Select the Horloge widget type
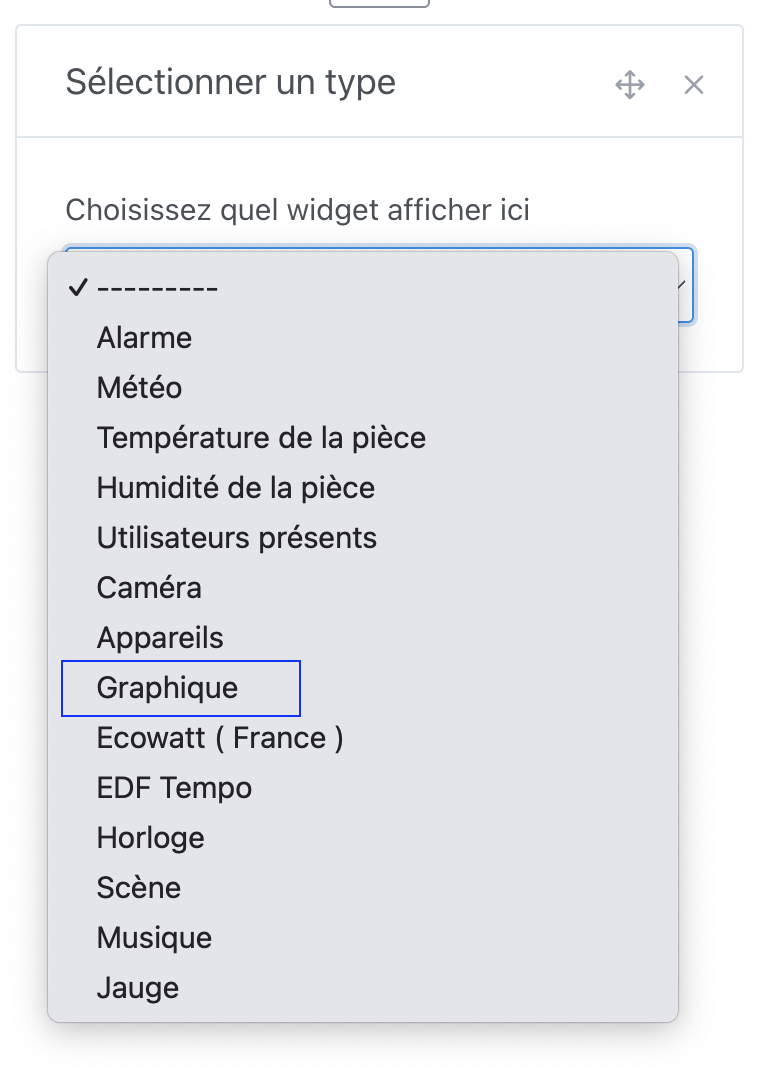The width and height of the screenshot is (762, 1088). tap(150, 838)
